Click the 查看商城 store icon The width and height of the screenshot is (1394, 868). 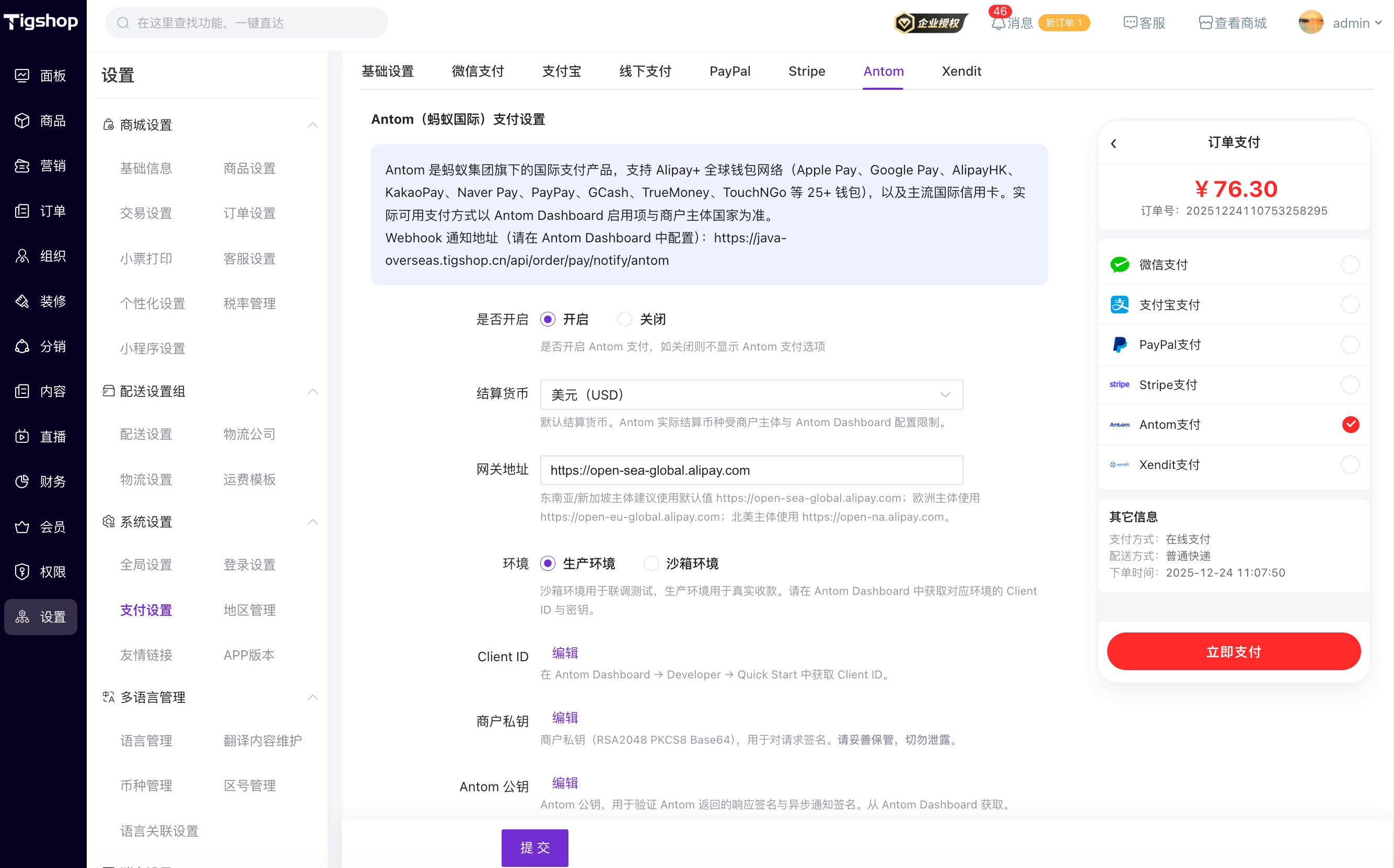1206,23
